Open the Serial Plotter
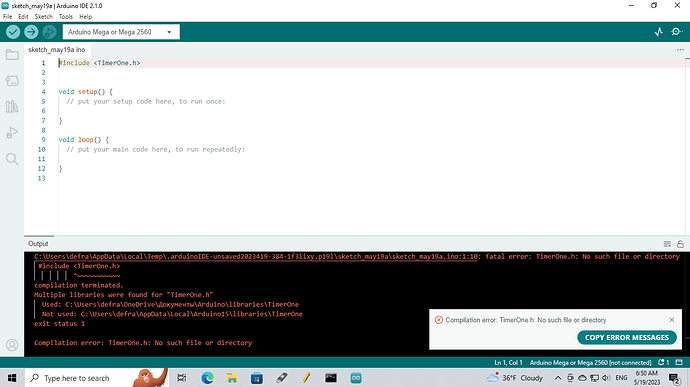 pyautogui.click(x=659, y=32)
